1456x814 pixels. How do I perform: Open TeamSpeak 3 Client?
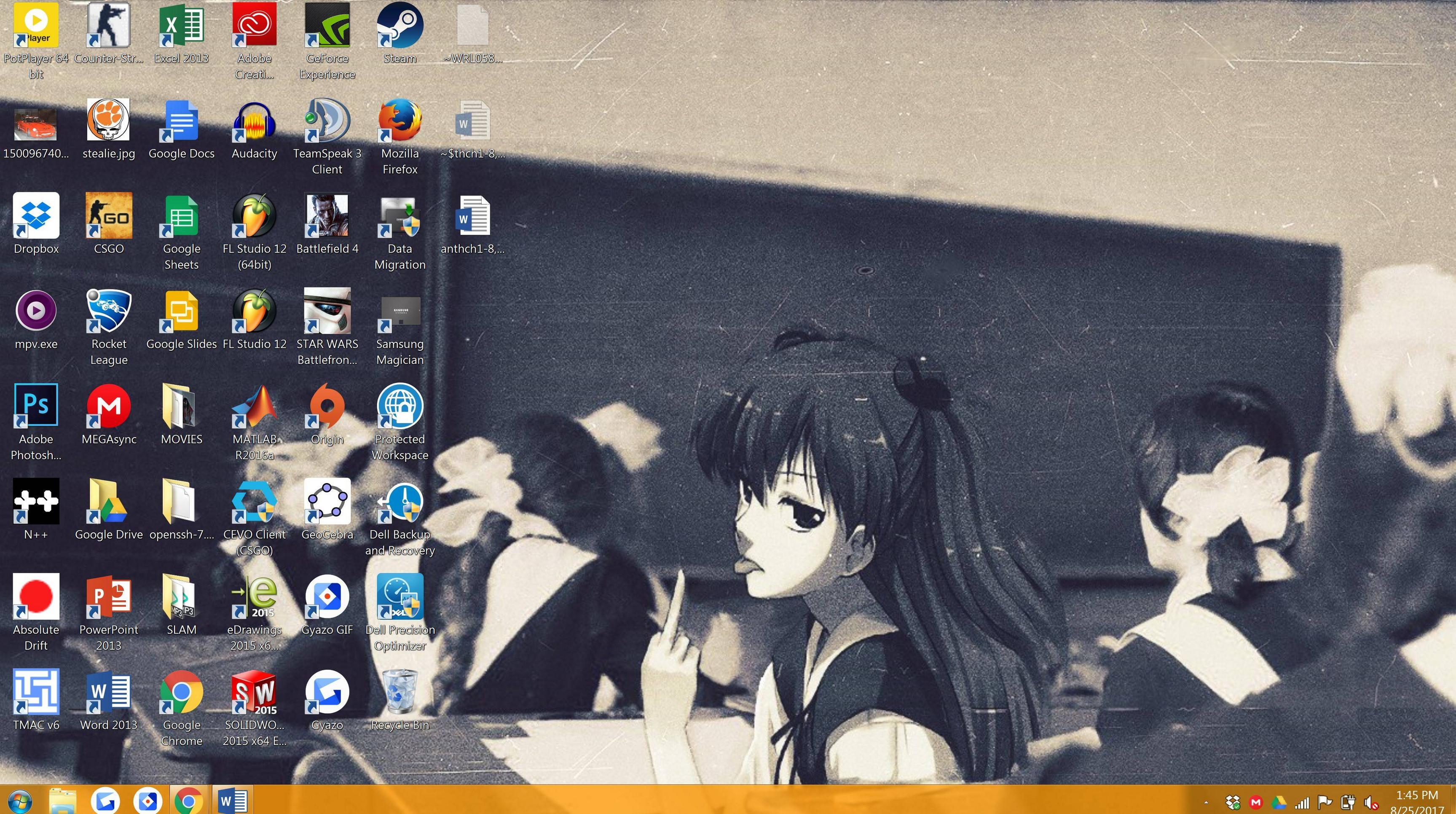(327, 121)
